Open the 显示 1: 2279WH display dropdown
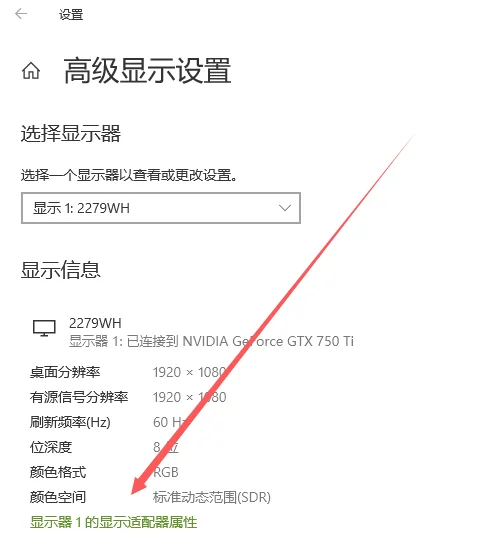 [161, 208]
